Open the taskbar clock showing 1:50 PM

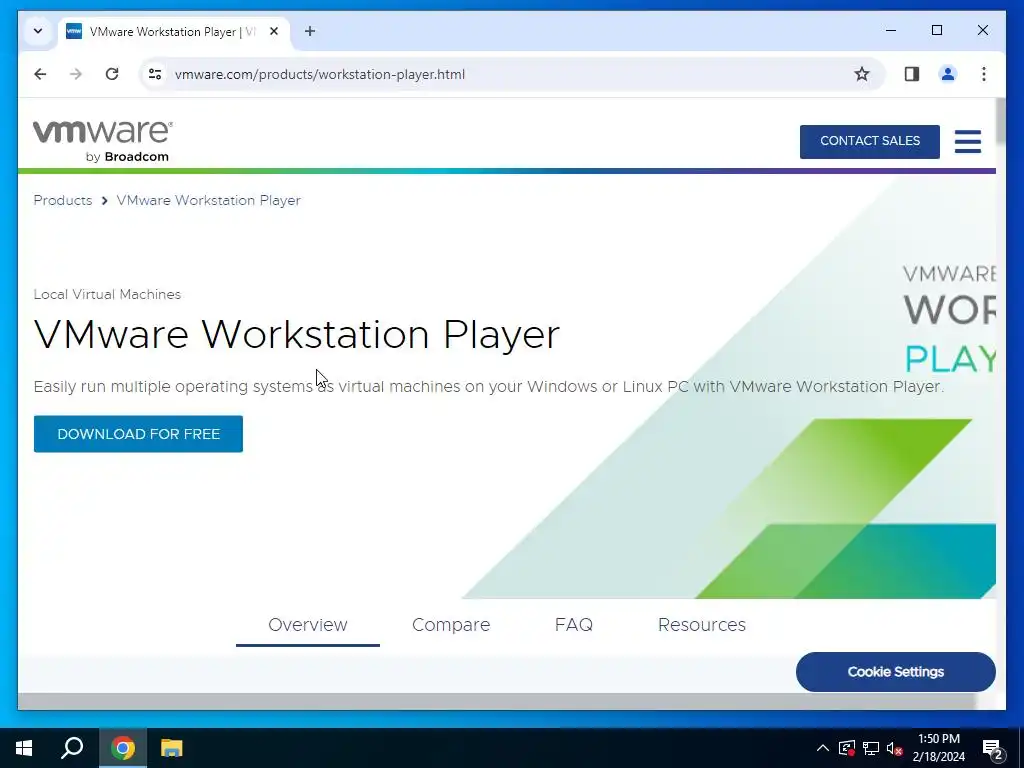938,748
